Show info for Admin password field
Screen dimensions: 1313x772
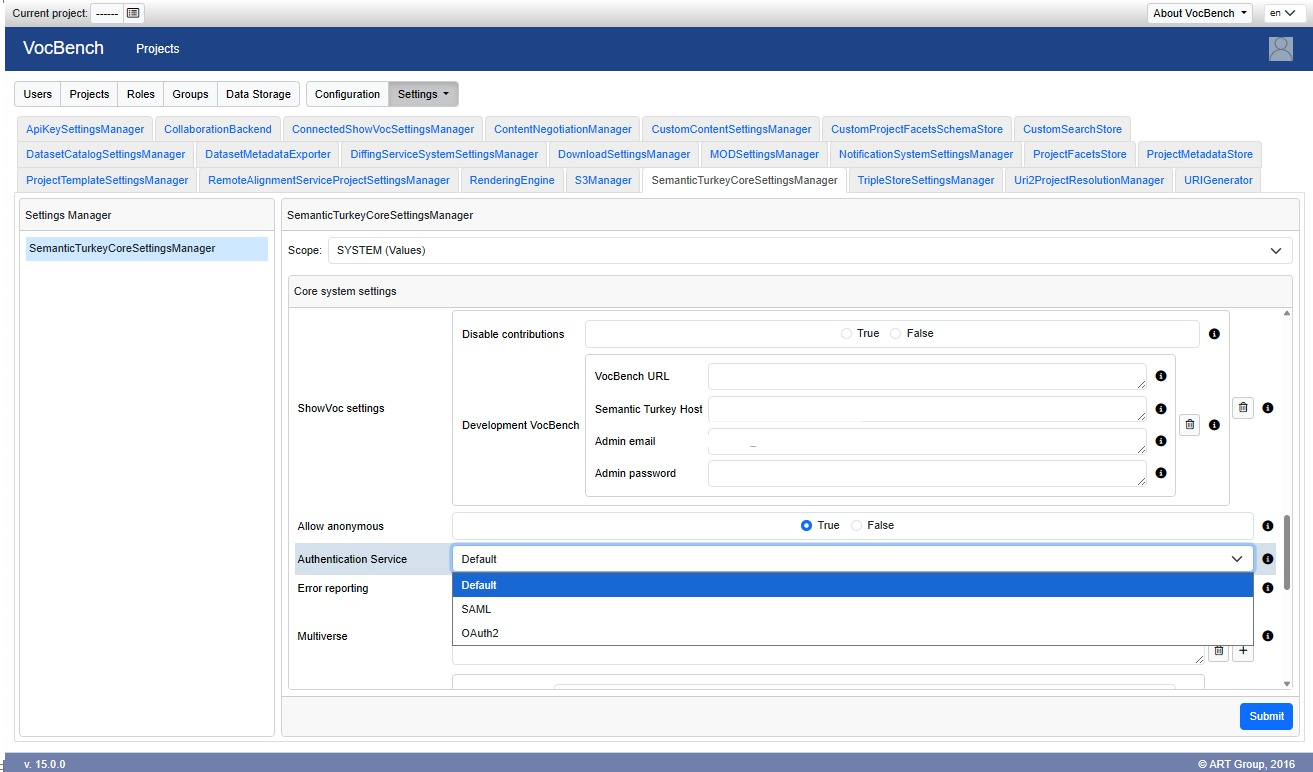click(x=1161, y=473)
